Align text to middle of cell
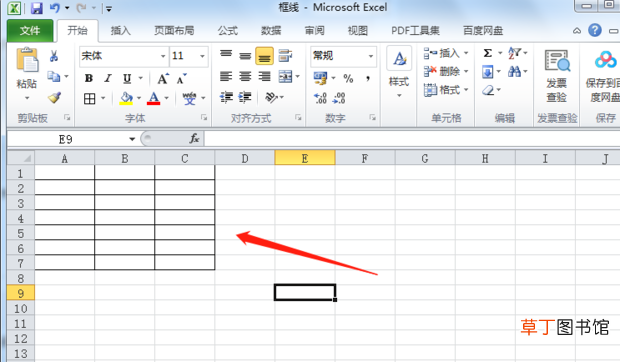Viewport: 620px width, 362px height. click(245, 56)
